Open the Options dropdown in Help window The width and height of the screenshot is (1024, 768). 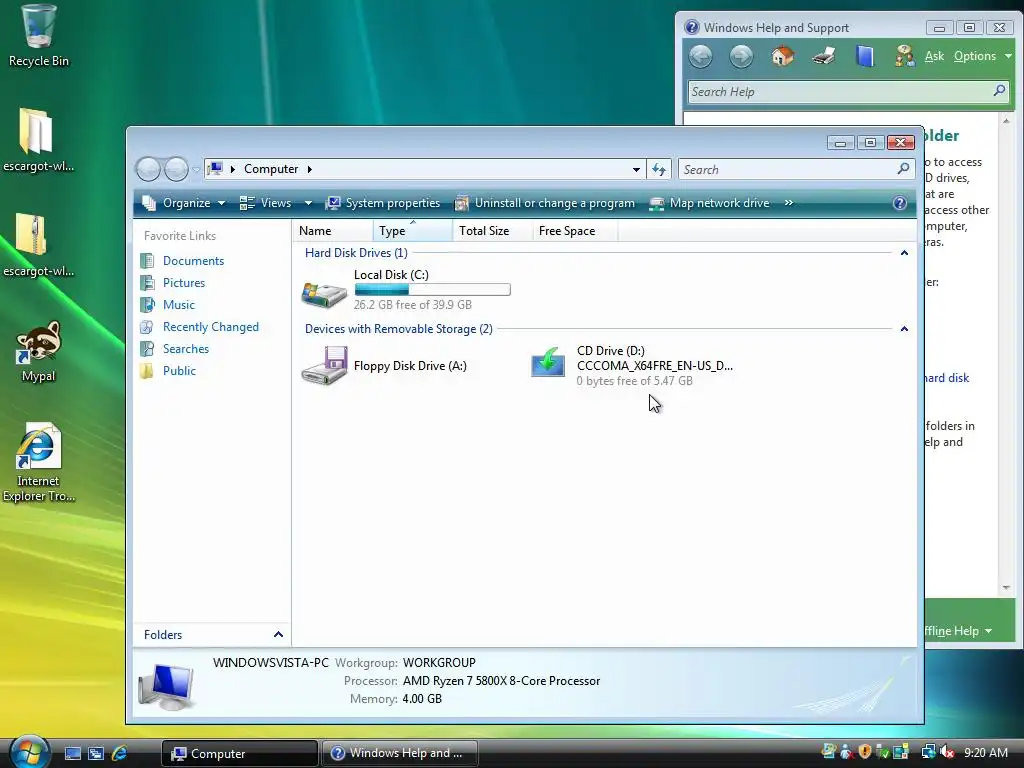pos(982,56)
